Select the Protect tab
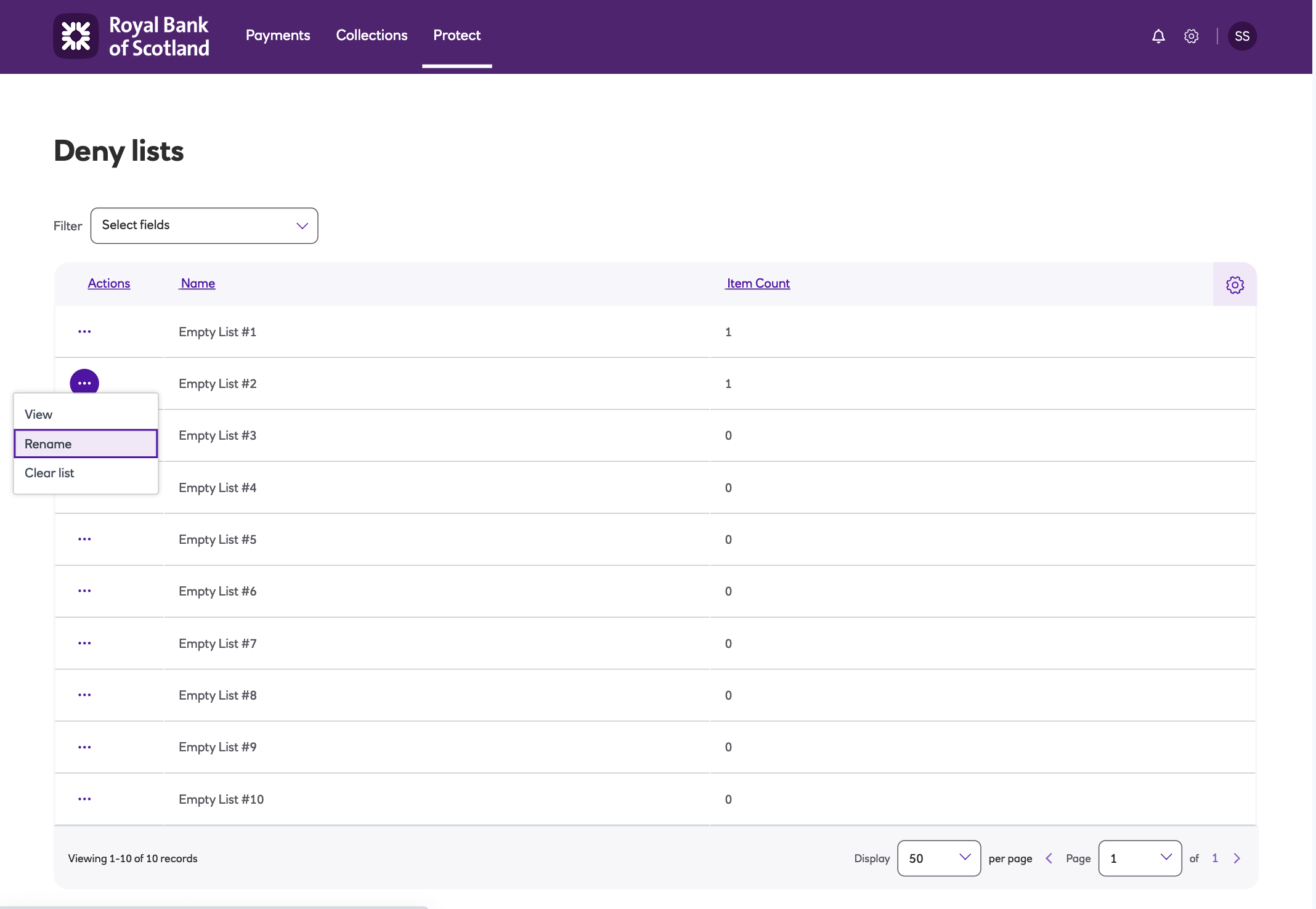The height and width of the screenshot is (909, 1316). [457, 35]
